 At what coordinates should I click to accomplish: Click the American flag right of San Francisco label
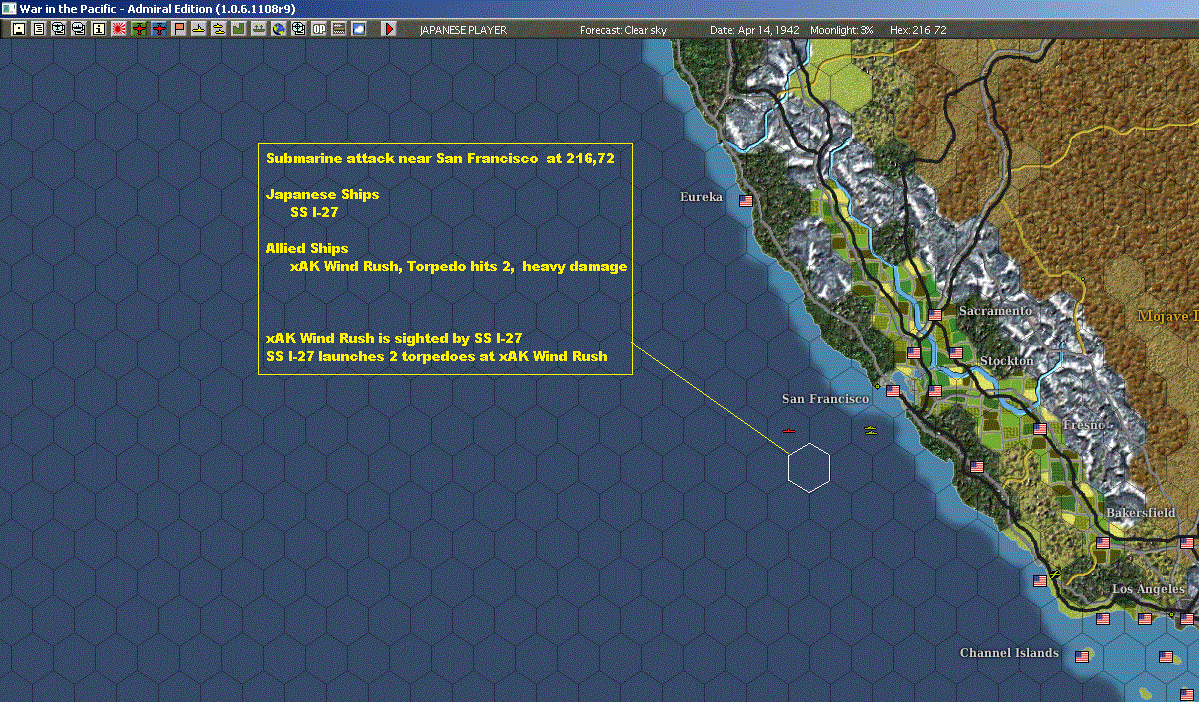(x=892, y=391)
